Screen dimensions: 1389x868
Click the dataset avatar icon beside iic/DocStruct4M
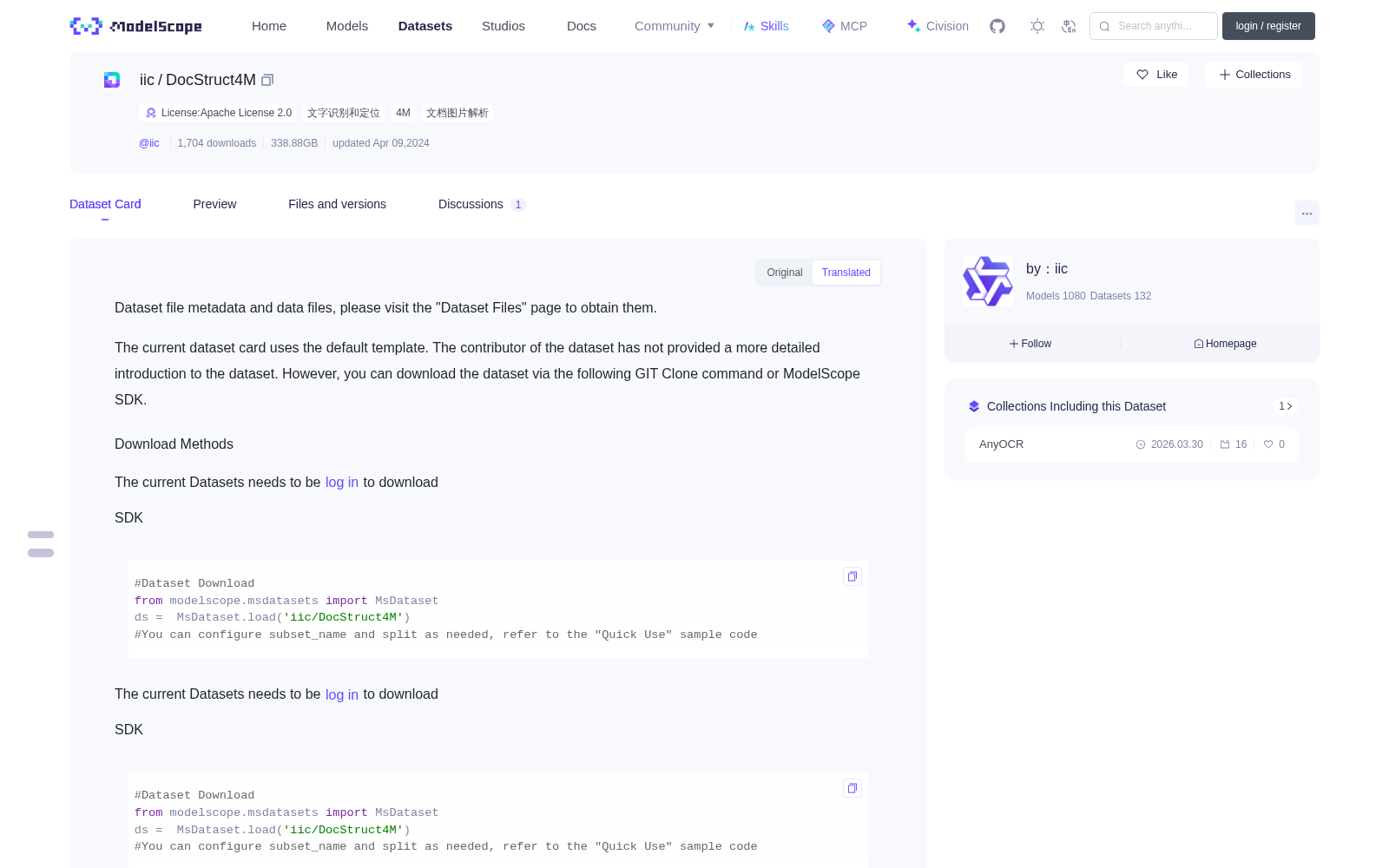(112, 80)
